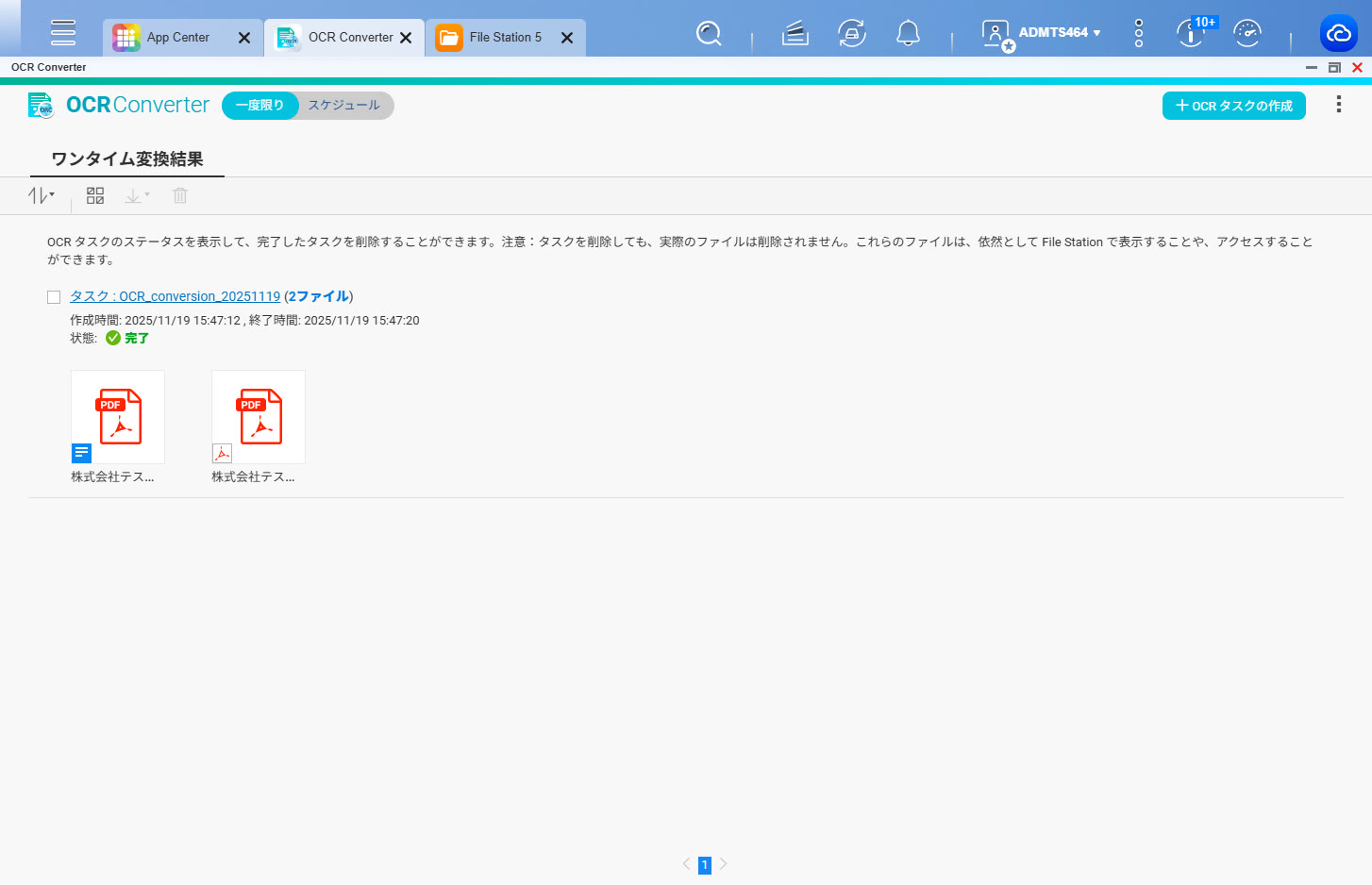Open the QTS main menu hamburger icon
Viewport: 1372px width, 885px height.
coord(63,33)
